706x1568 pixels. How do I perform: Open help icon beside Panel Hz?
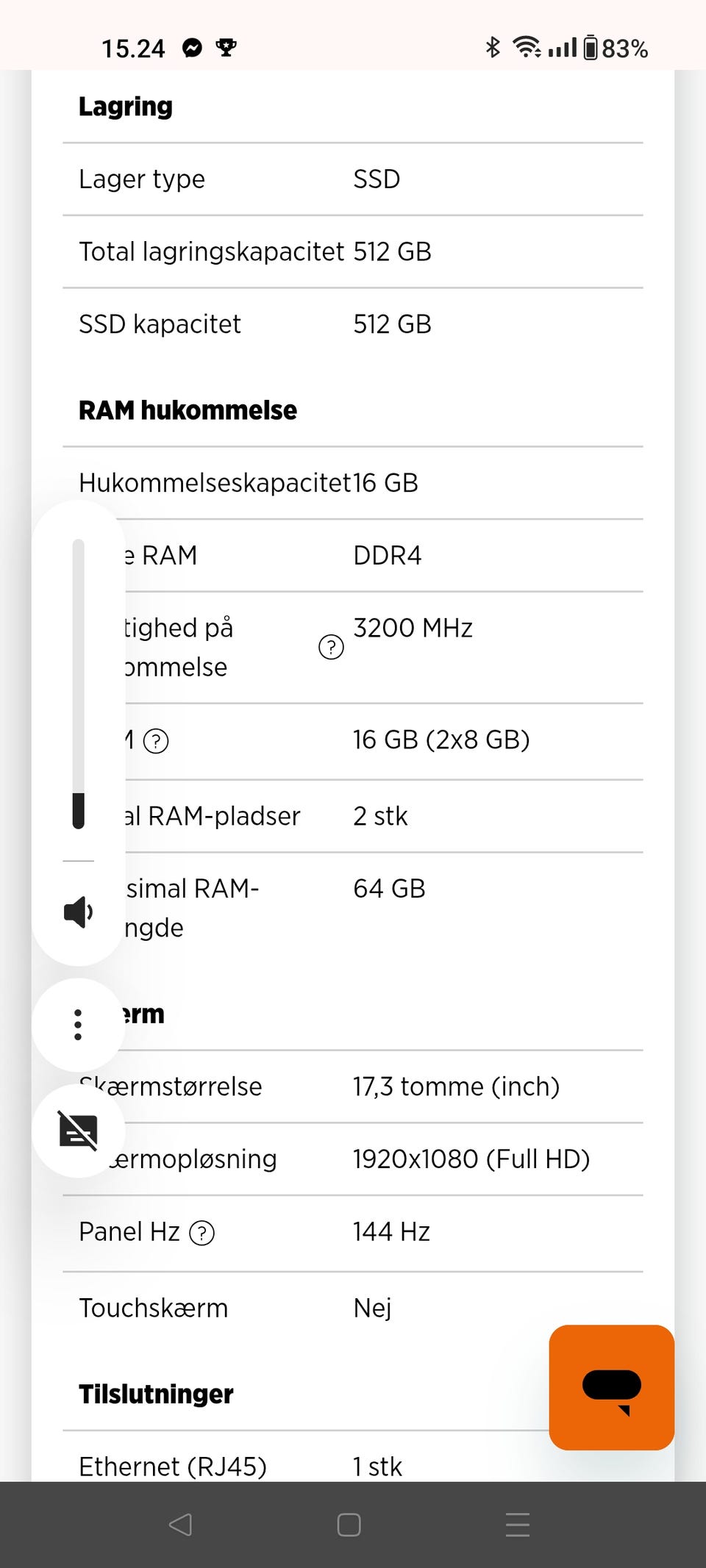click(202, 1233)
